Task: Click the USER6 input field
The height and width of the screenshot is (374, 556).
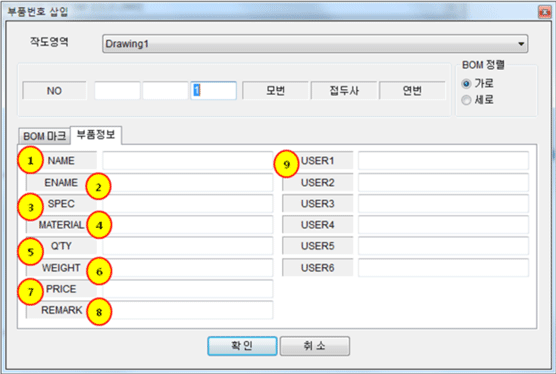Action: [x=443, y=268]
